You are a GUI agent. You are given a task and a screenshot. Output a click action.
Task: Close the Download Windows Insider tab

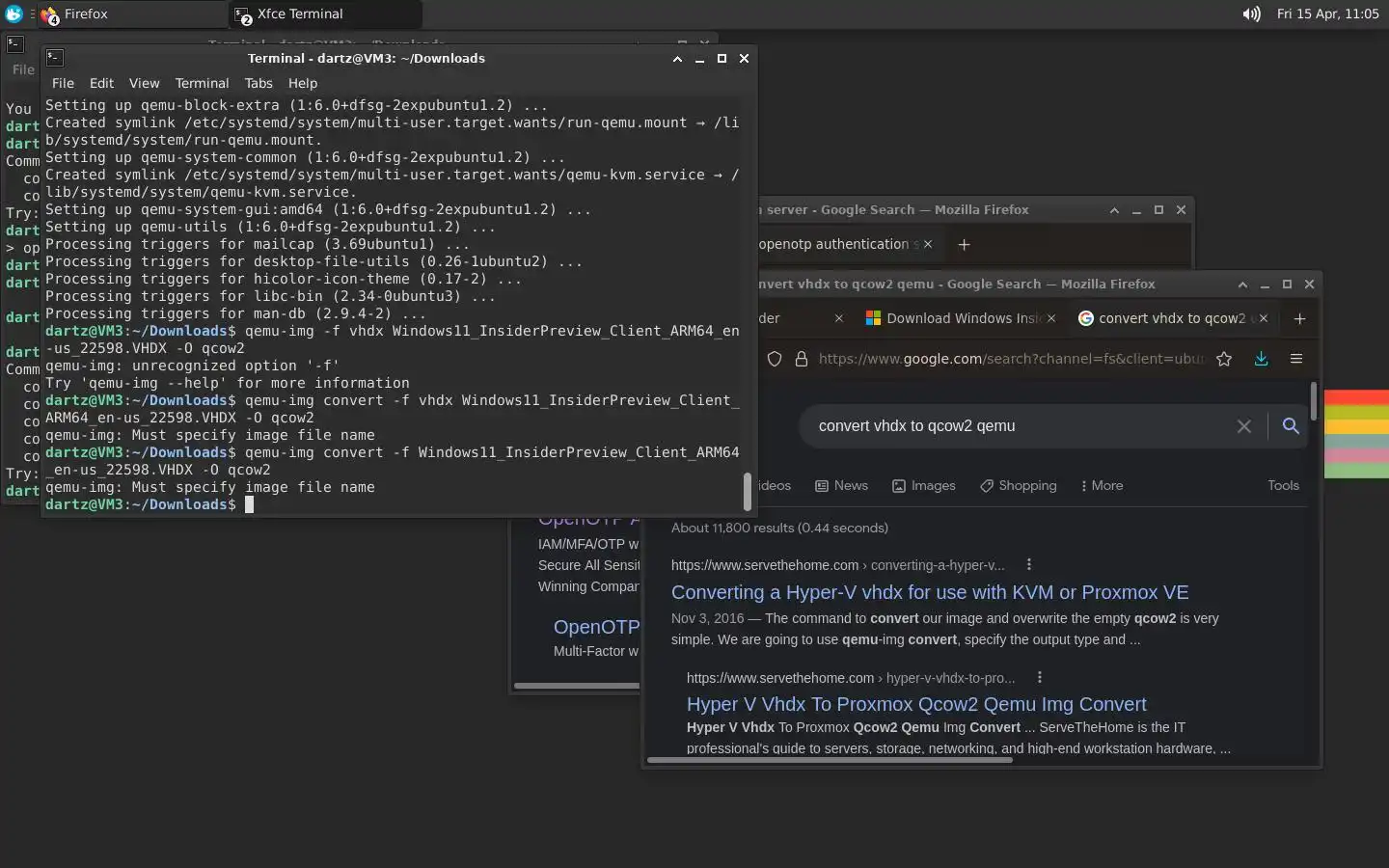(x=1051, y=318)
